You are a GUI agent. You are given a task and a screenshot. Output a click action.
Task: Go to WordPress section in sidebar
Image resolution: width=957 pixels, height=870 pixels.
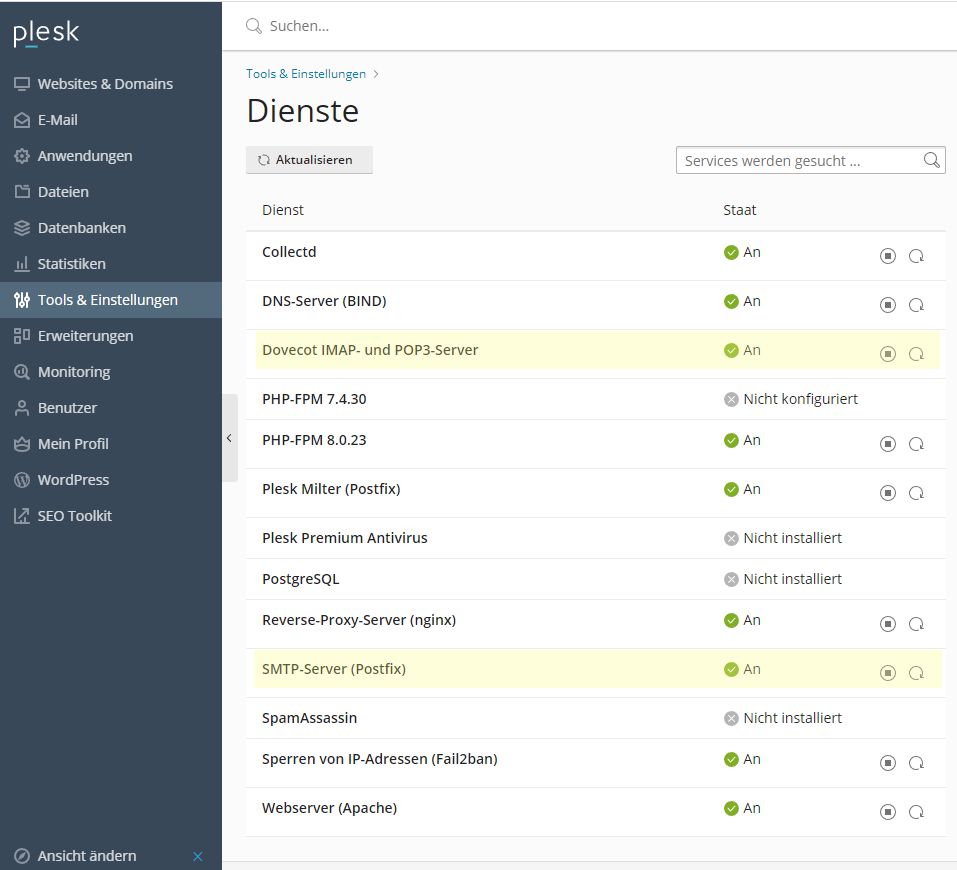click(73, 480)
